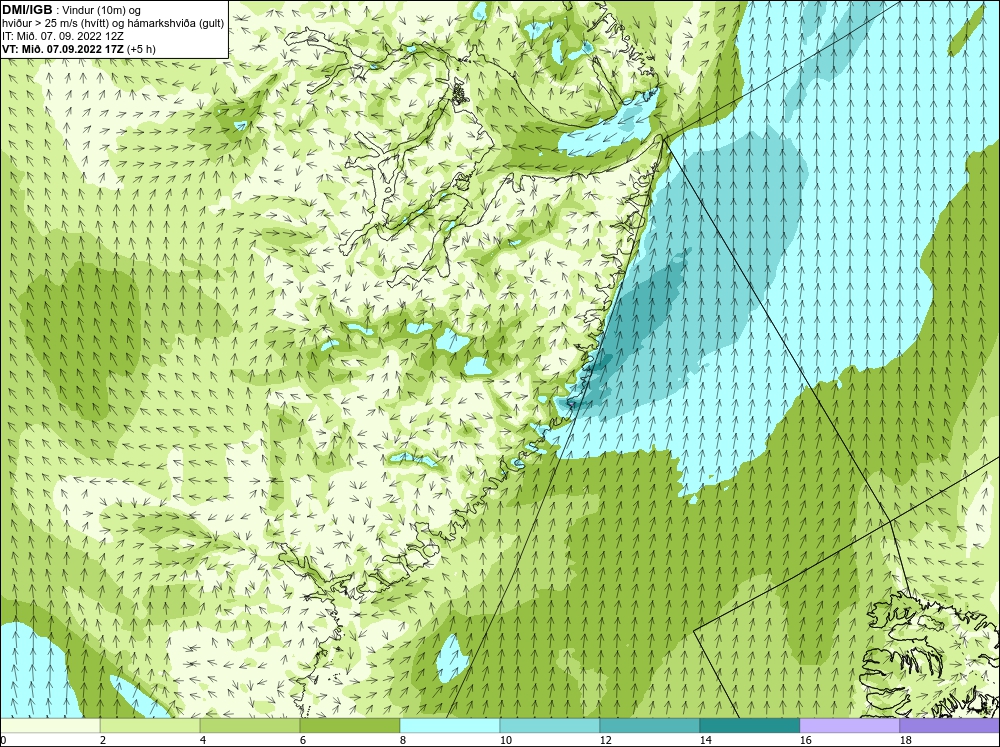The height and width of the screenshot is (747, 1000).
Task: Click the 10-12 m/s cyan legend swatch
Action: coord(550,726)
